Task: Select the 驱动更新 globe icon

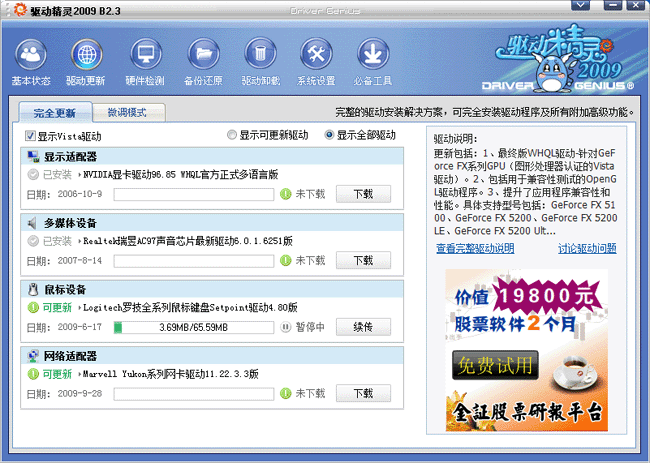Action: click(87, 55)
